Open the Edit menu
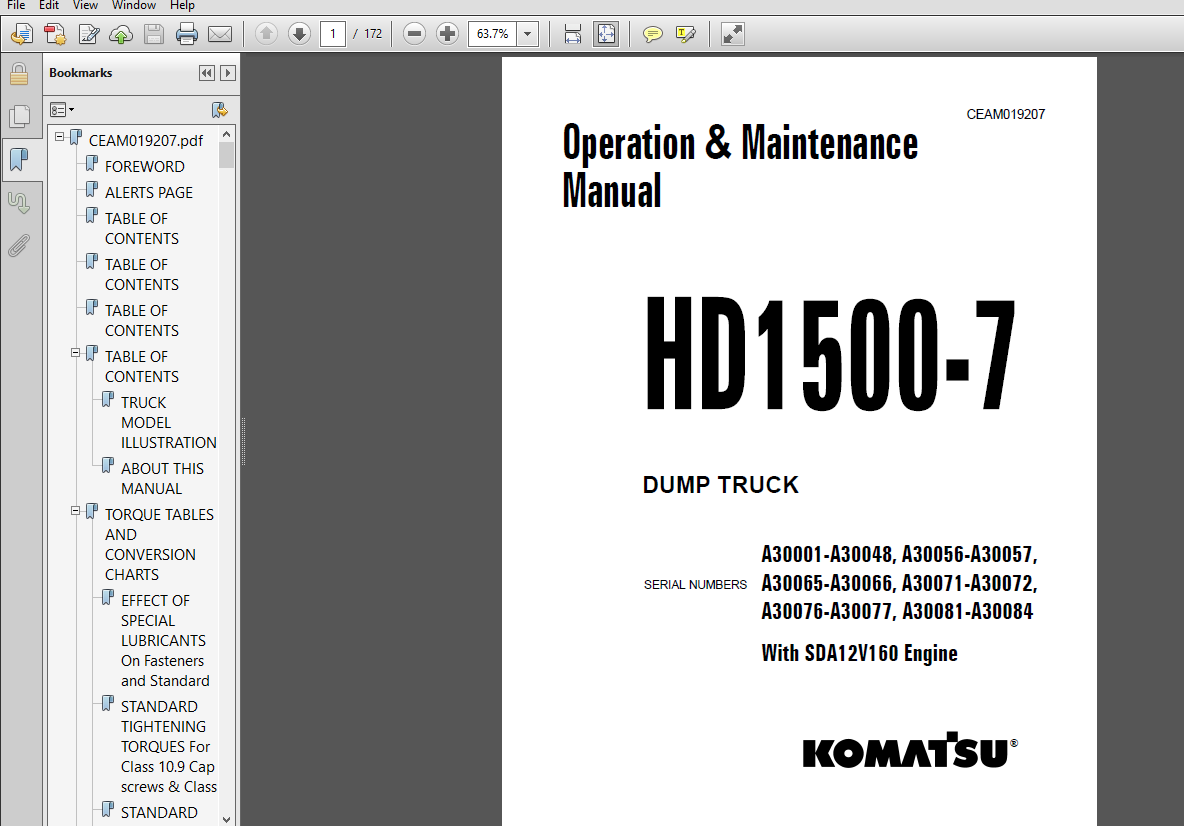 pos(49,5)
